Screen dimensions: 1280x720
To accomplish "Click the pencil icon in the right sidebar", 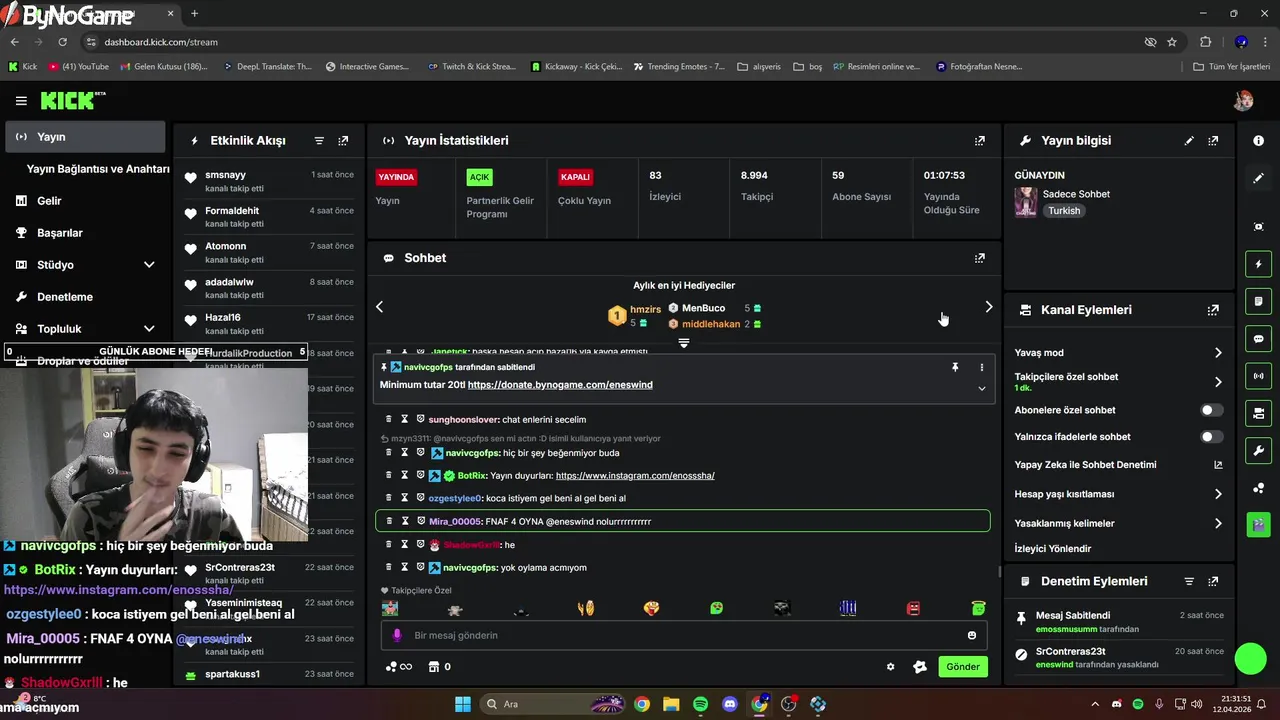I will 1259,178.
